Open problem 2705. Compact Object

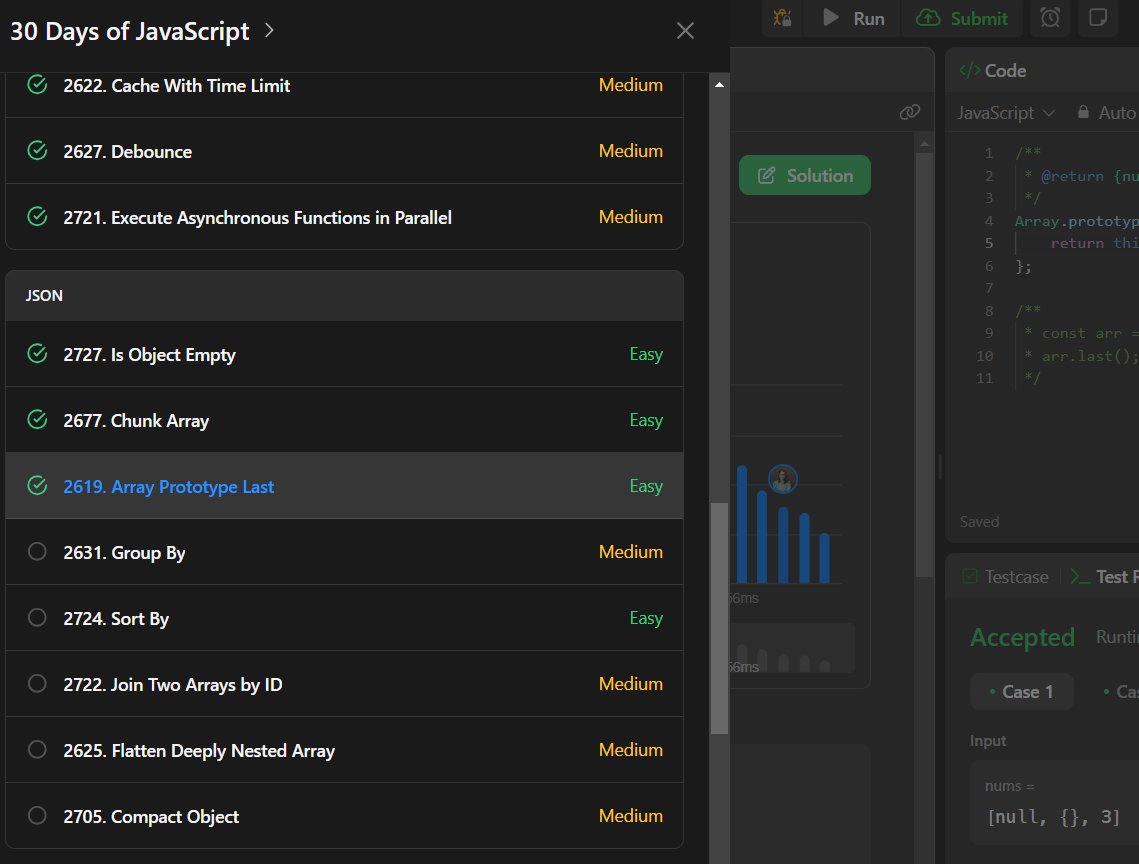point(344,816)
